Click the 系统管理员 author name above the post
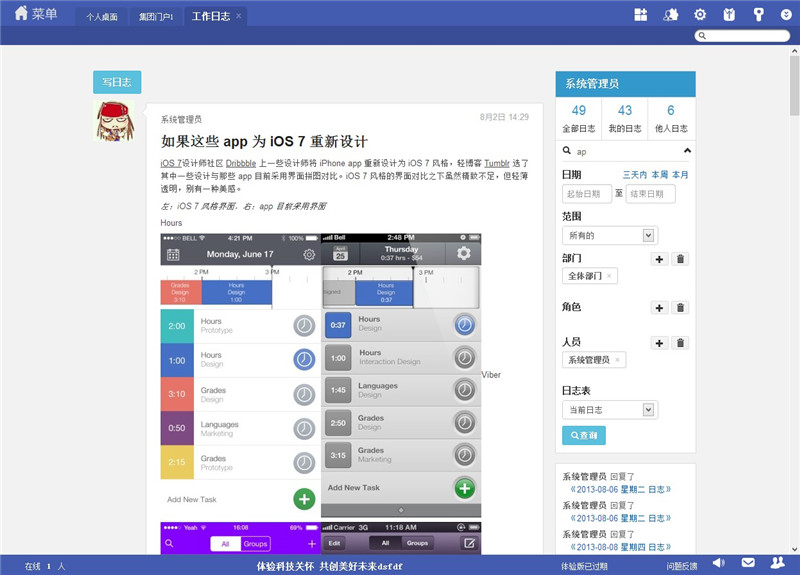The width and height of the screenshot is (800, 575). [181, 119]
